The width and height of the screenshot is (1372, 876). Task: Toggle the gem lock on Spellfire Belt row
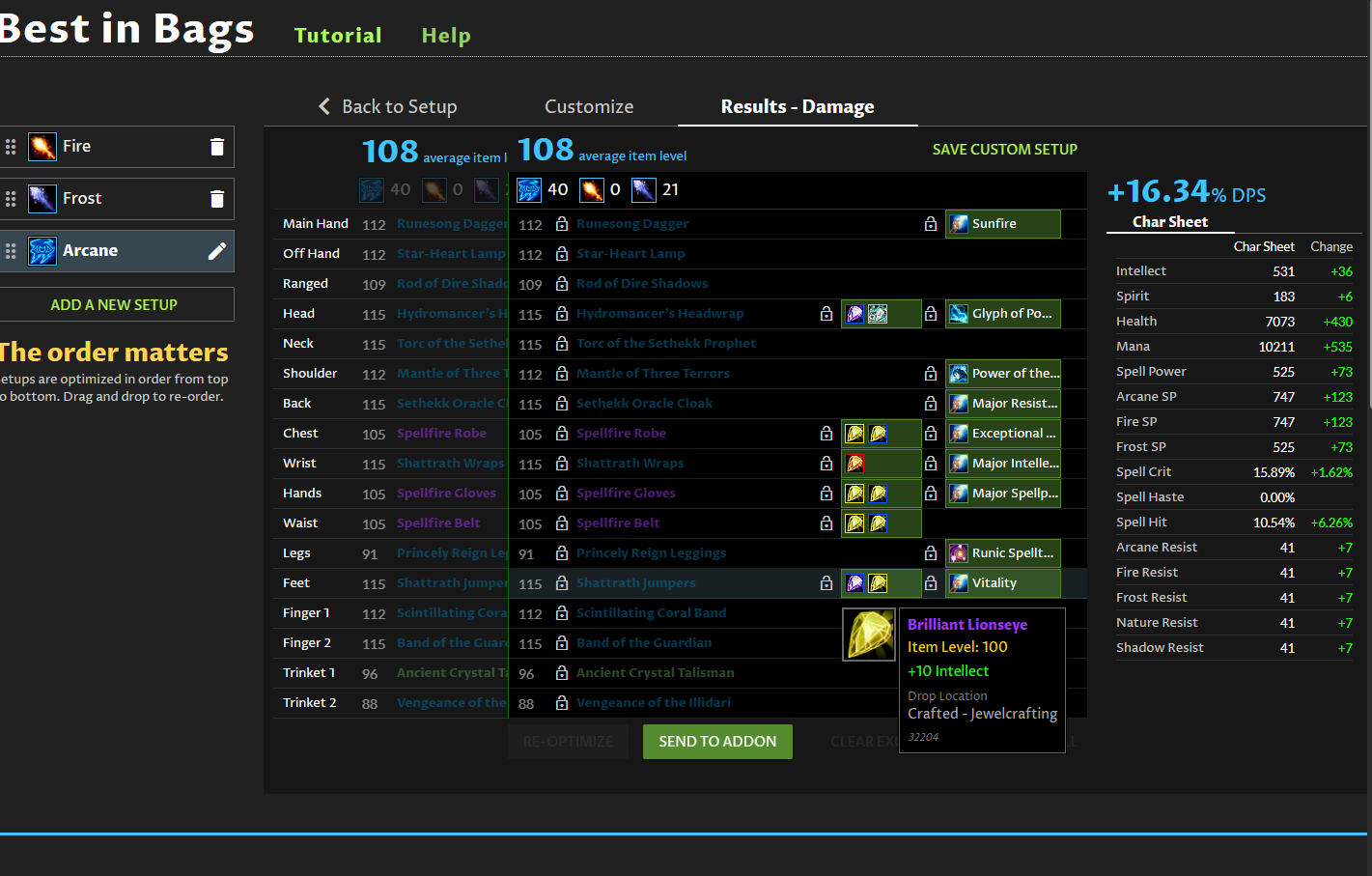pos(826,523)
